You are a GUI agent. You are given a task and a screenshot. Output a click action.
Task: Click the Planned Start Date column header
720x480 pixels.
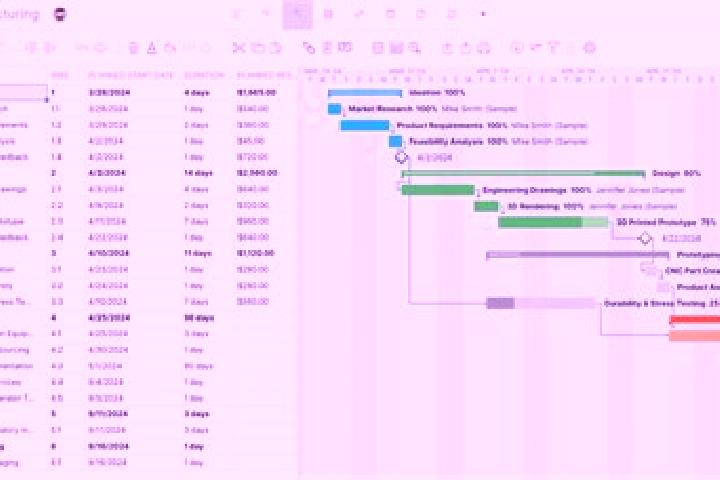pos(131,75)
